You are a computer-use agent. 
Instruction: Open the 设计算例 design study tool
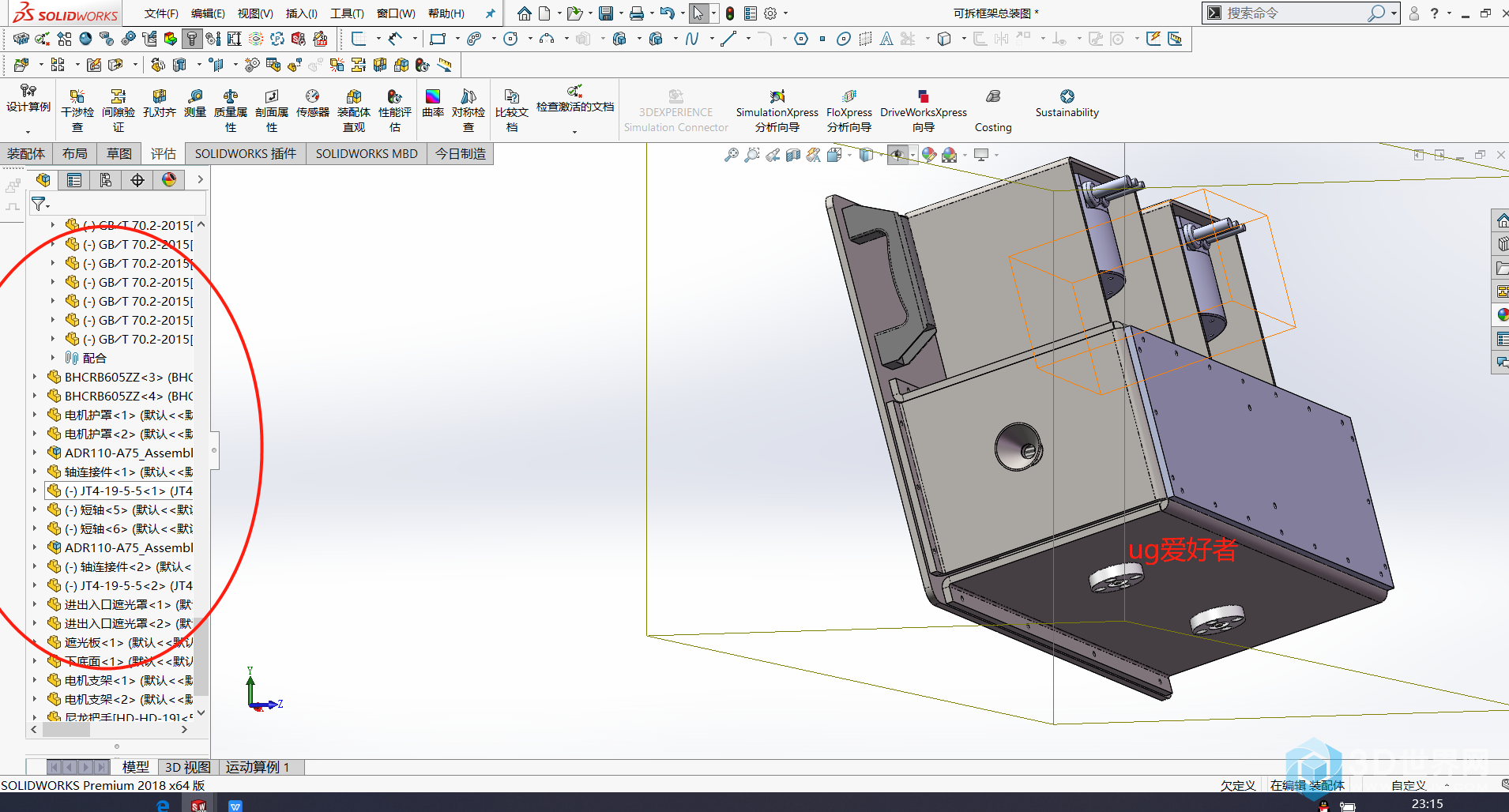point(28,99)
